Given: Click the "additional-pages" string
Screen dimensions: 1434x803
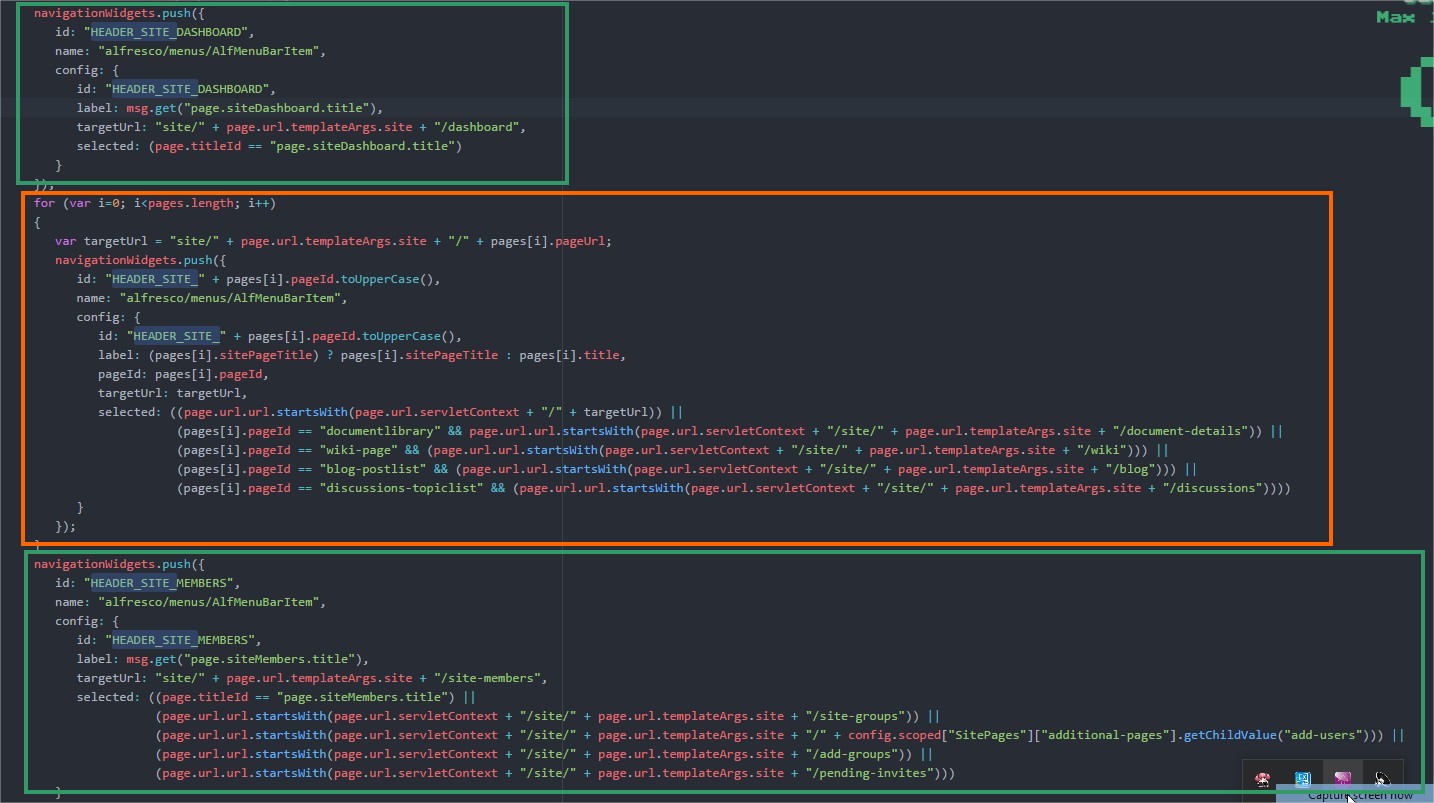Looking at the screenshot, I should click(1105, 735).
